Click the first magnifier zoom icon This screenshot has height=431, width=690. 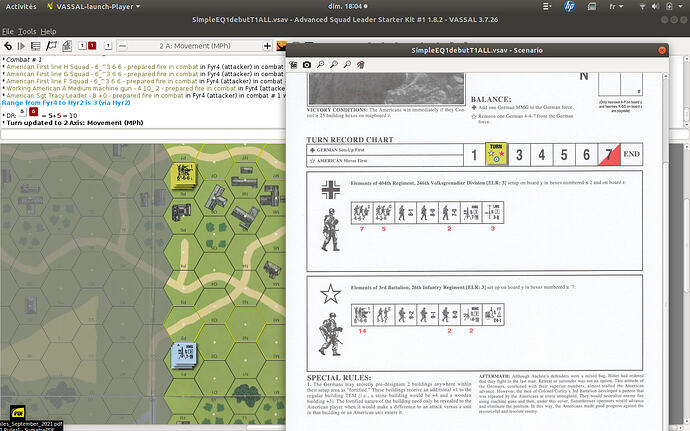320,65
